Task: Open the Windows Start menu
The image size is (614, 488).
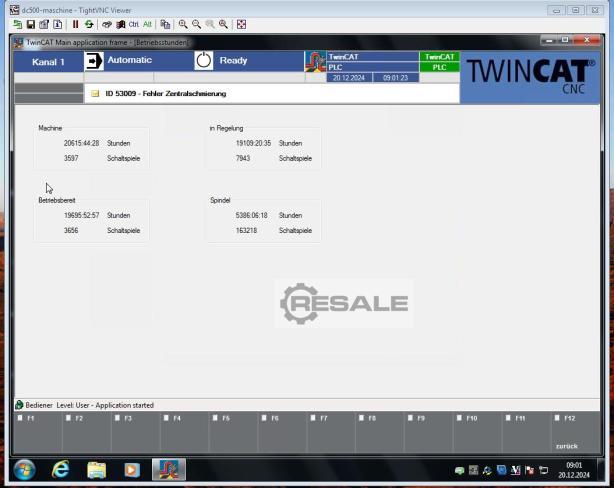Action: coord(24,469)
